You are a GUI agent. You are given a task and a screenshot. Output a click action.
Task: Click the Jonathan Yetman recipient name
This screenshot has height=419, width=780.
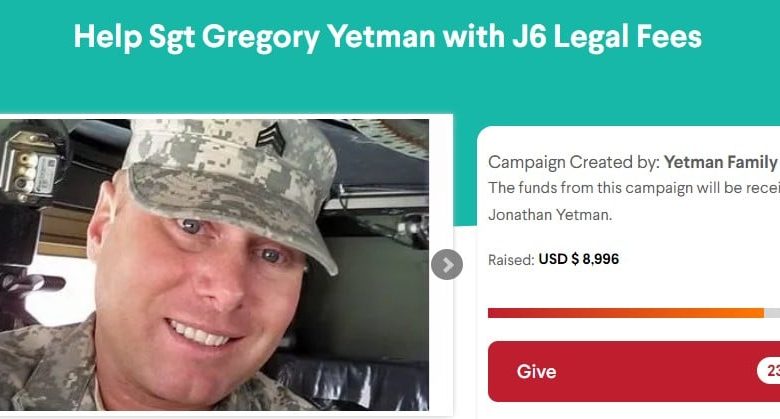(549, 215)
